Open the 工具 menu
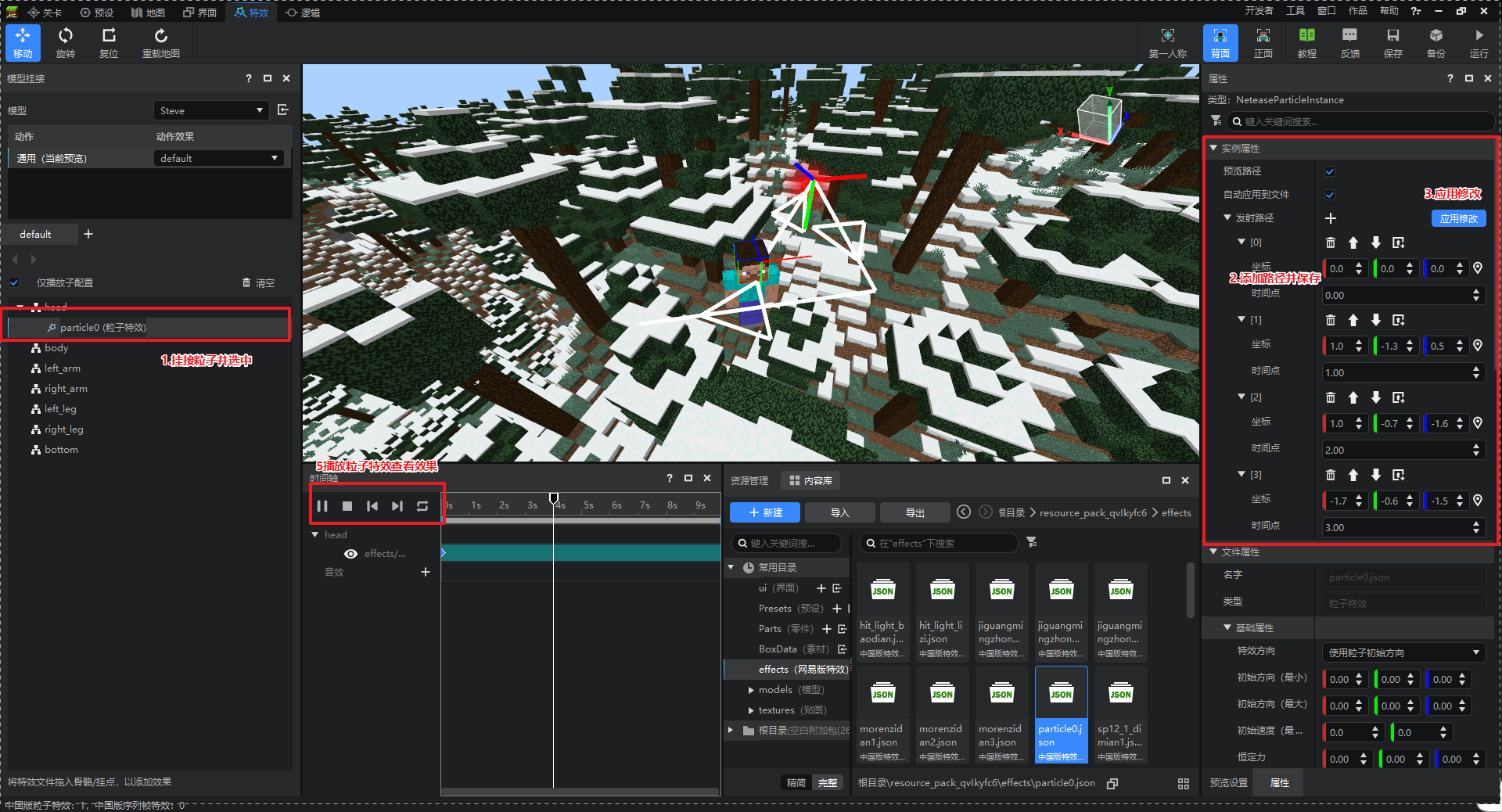The image size is (1502, 812). tap(1295, 11)
